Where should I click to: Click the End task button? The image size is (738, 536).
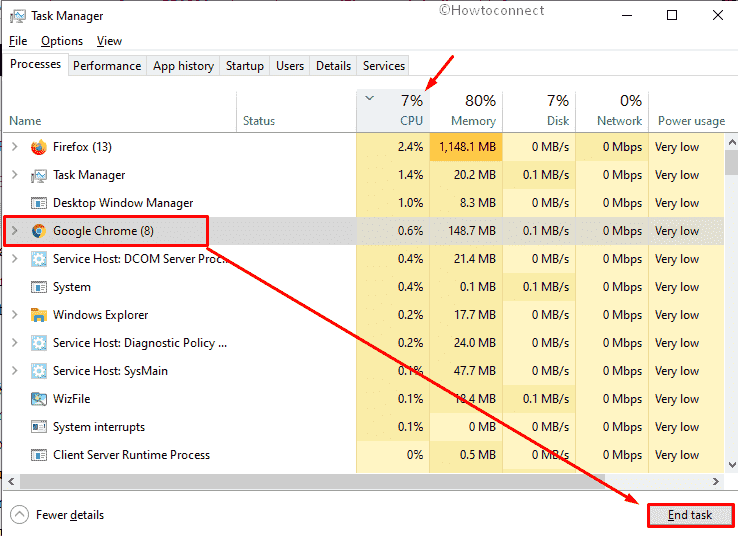pos(690,515)
